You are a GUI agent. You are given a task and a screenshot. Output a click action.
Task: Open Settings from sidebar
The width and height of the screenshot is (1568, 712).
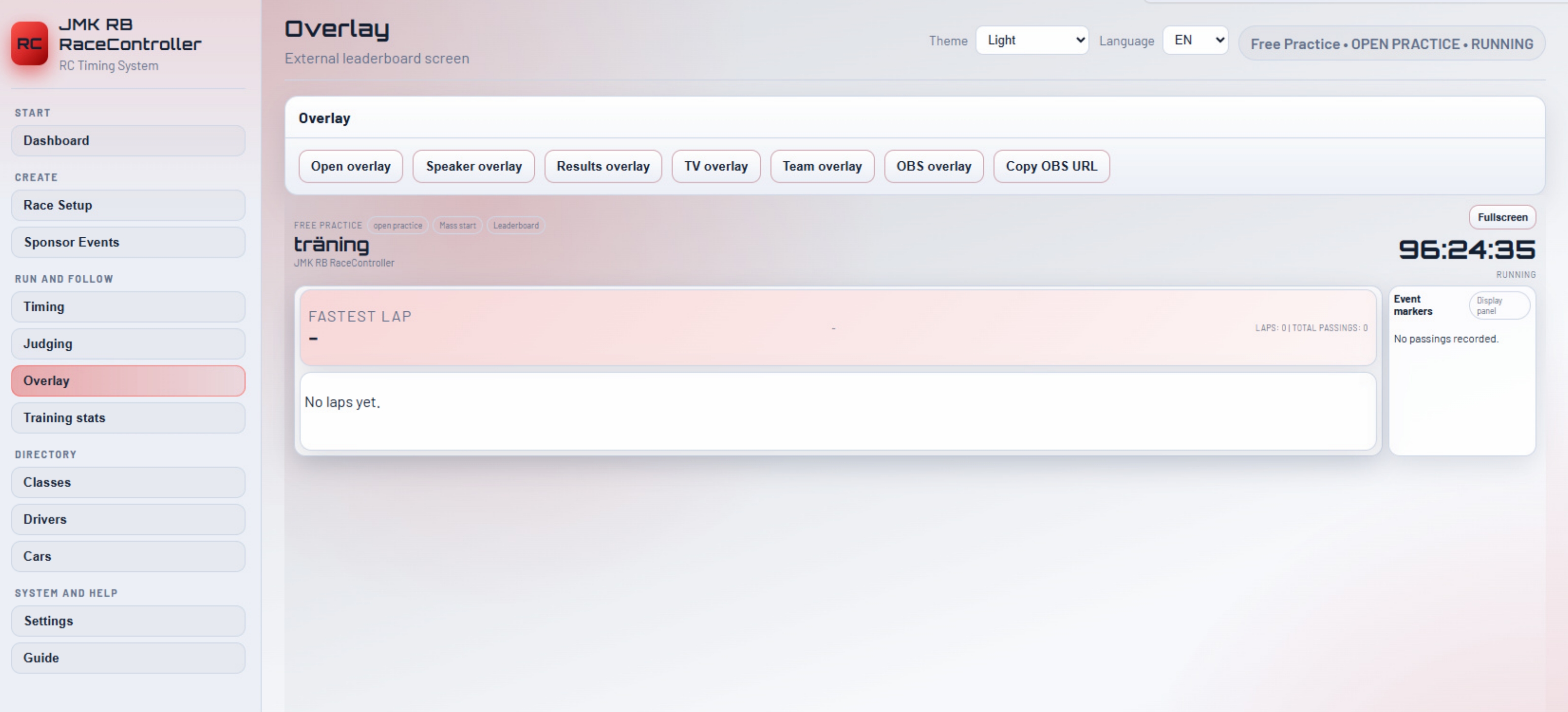point(128,621)
